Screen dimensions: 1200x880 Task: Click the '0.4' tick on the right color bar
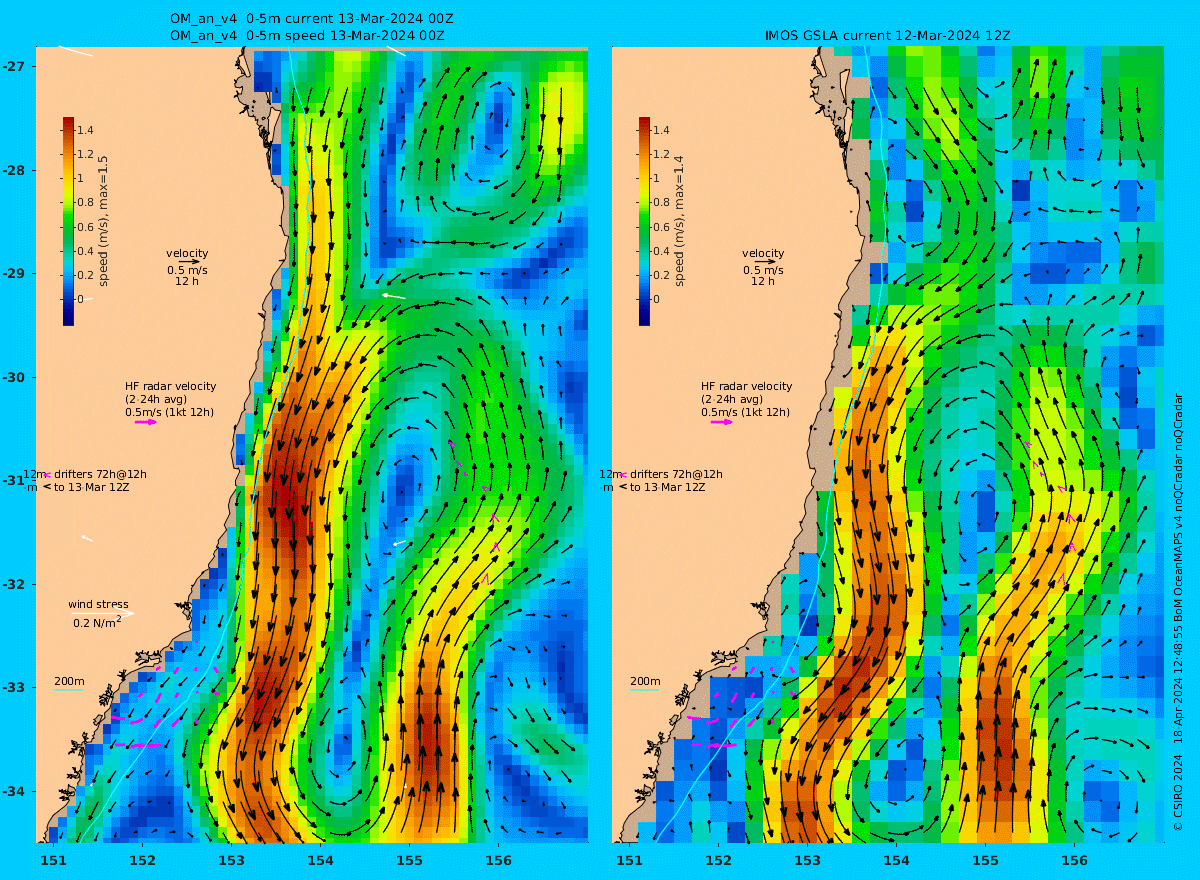661,251
